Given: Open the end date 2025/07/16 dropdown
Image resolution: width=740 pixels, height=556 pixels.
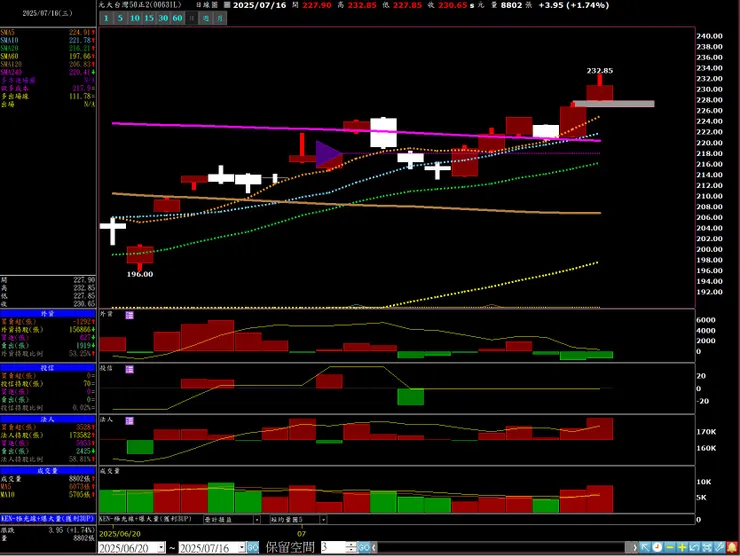Looking at the screenshot, I should click(242, 548).
